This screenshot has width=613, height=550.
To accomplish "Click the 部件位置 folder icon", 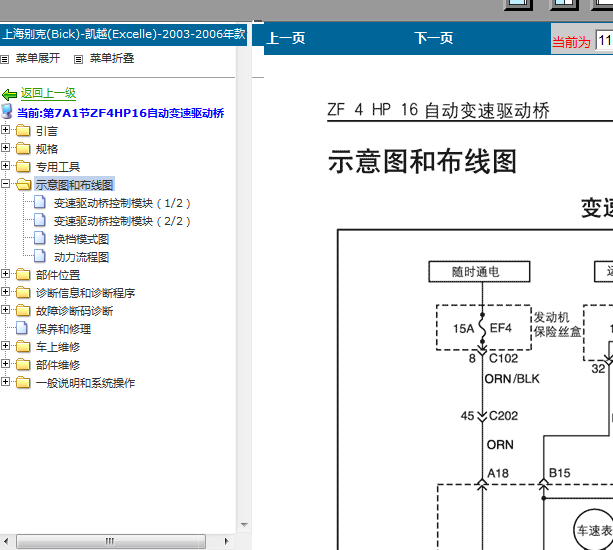I will (23, 274).
